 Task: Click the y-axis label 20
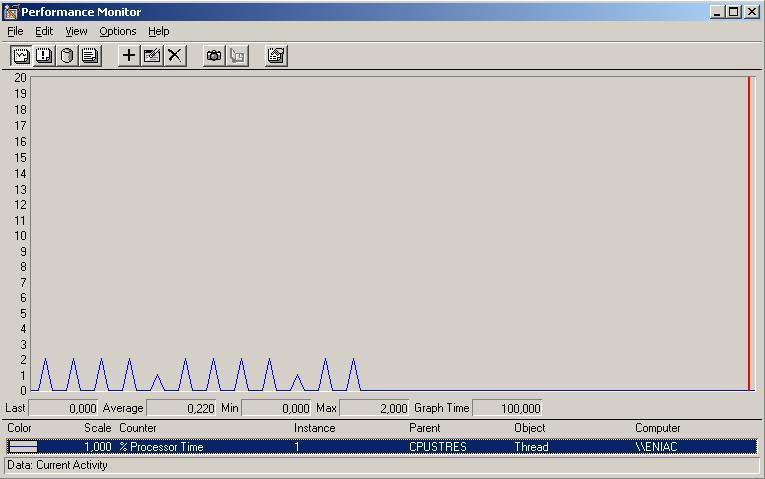20,78
